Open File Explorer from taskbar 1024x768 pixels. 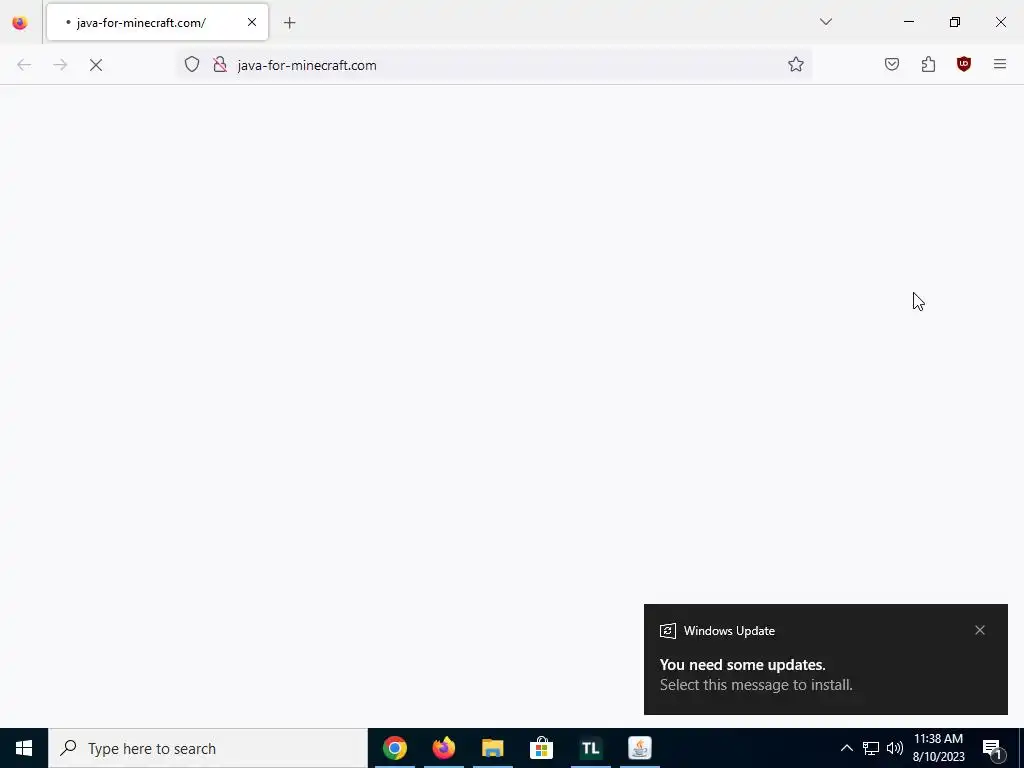(492, 748)
